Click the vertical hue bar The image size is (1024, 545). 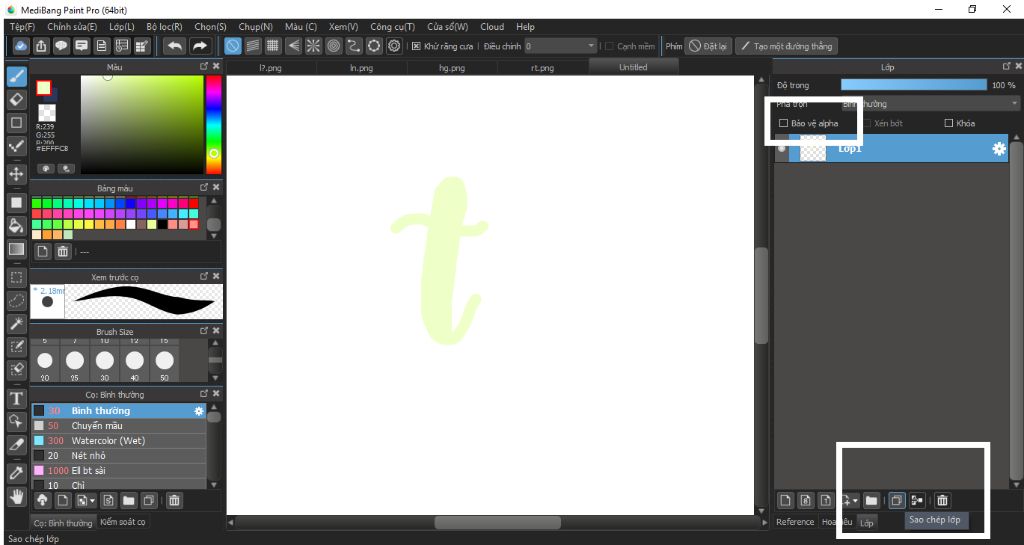[214, 125]
